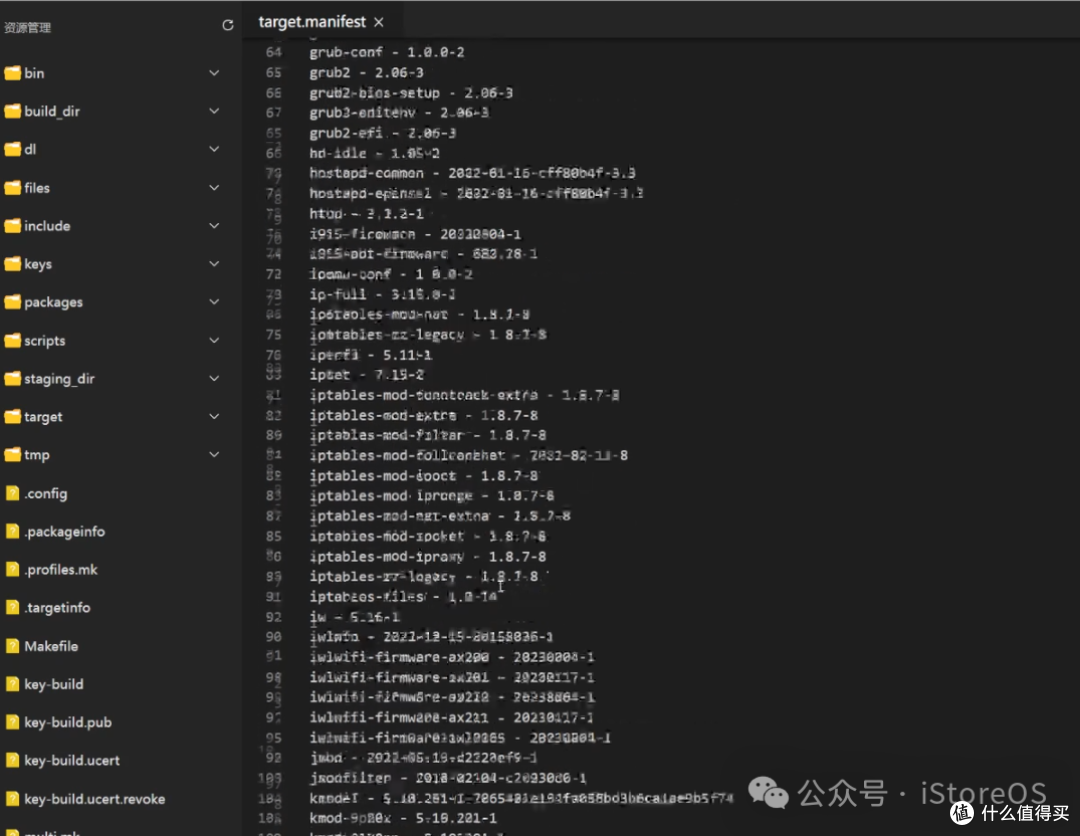This screenshot has height=836, width=1080.
Task: Click the scripts folder icon
Action: pos(12,340)
